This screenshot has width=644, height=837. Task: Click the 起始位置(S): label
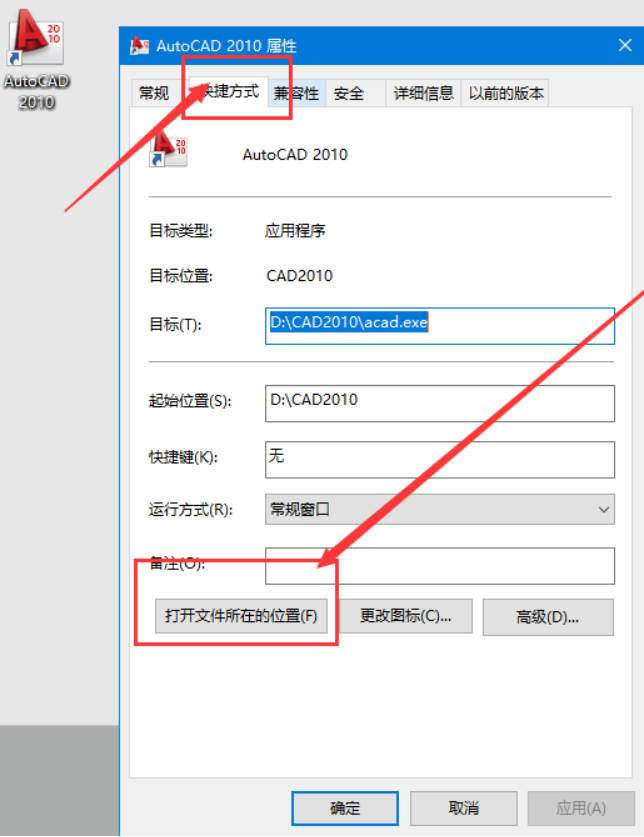190,401
